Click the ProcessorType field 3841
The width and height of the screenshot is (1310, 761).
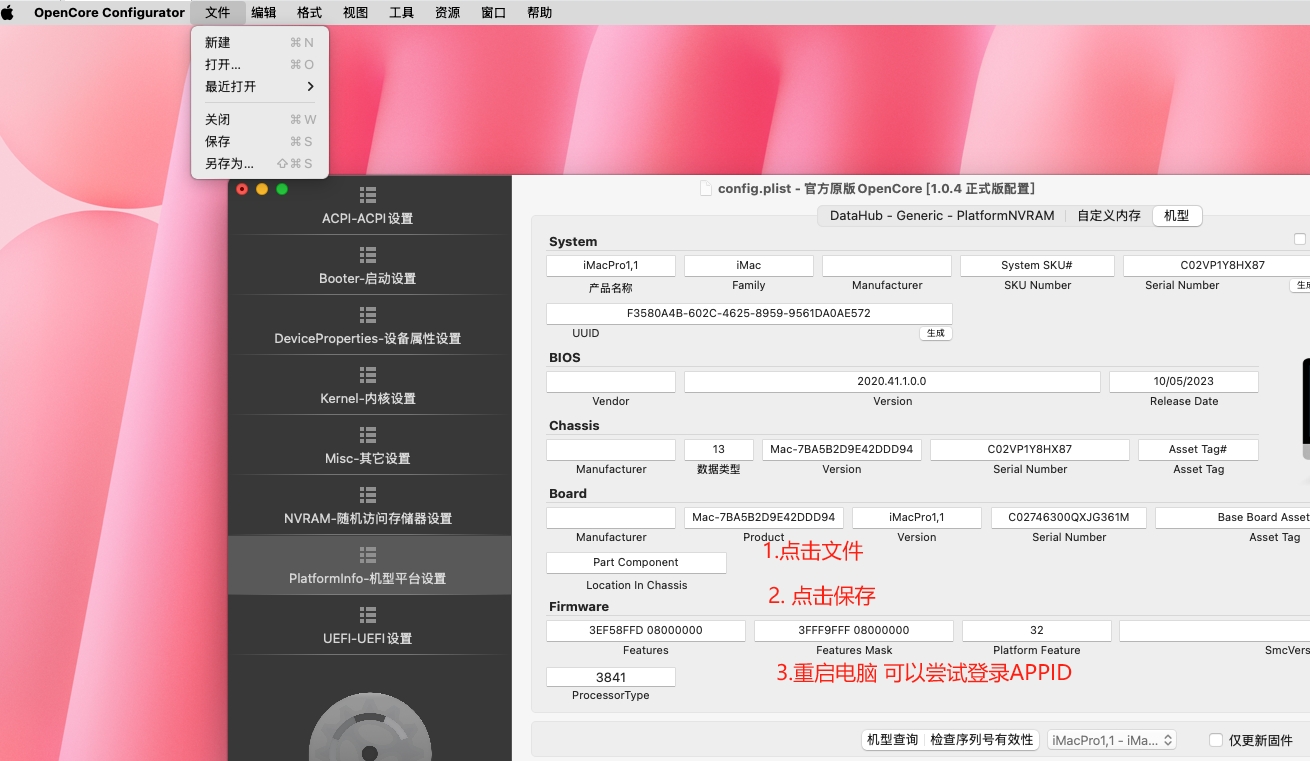tap(611, 677)
